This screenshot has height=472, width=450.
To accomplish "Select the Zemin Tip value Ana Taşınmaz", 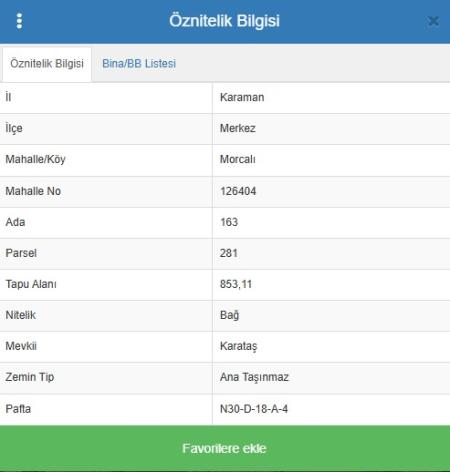I will coord(254,377).
